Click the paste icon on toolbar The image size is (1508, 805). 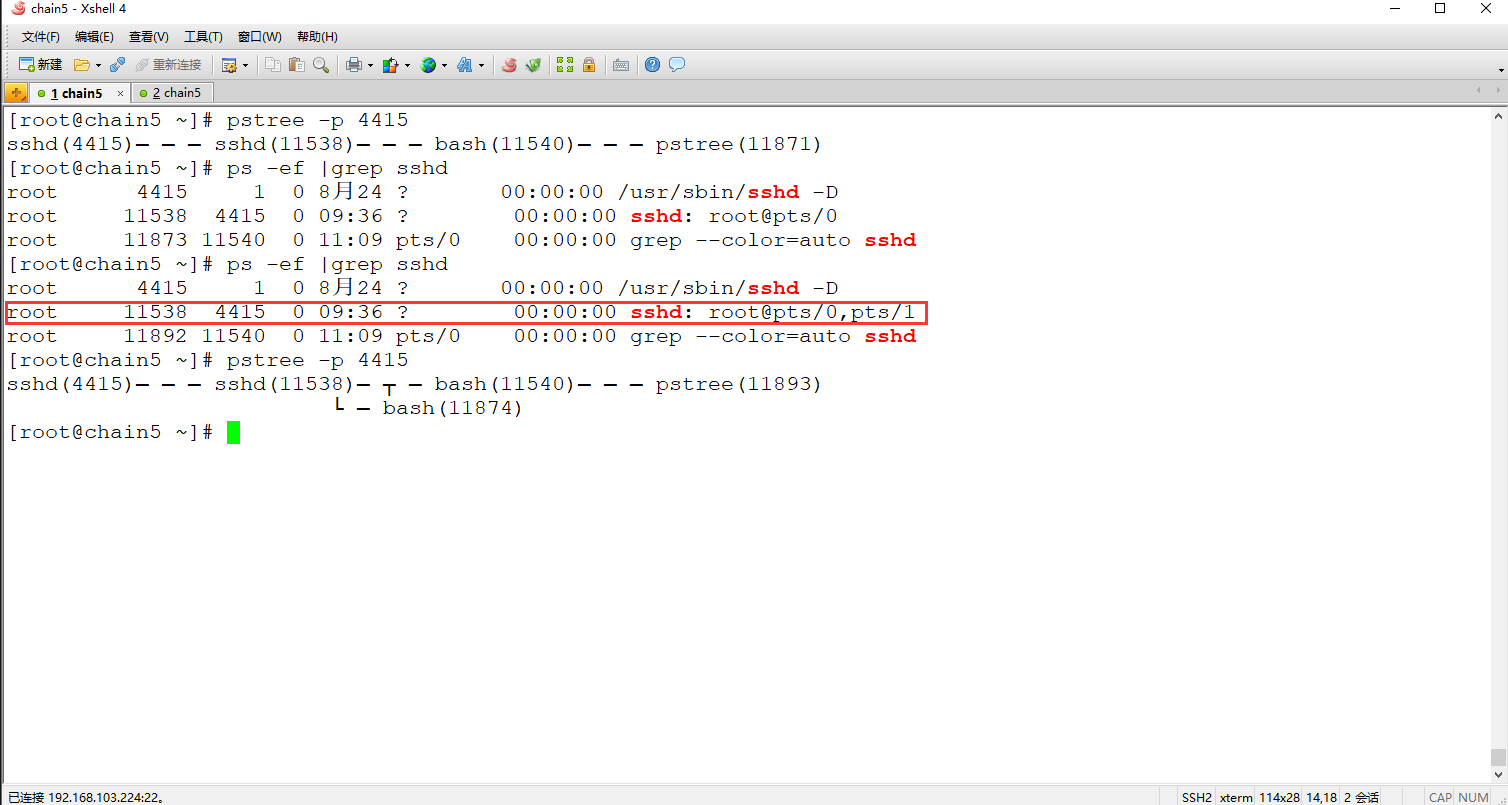[297, 64]
